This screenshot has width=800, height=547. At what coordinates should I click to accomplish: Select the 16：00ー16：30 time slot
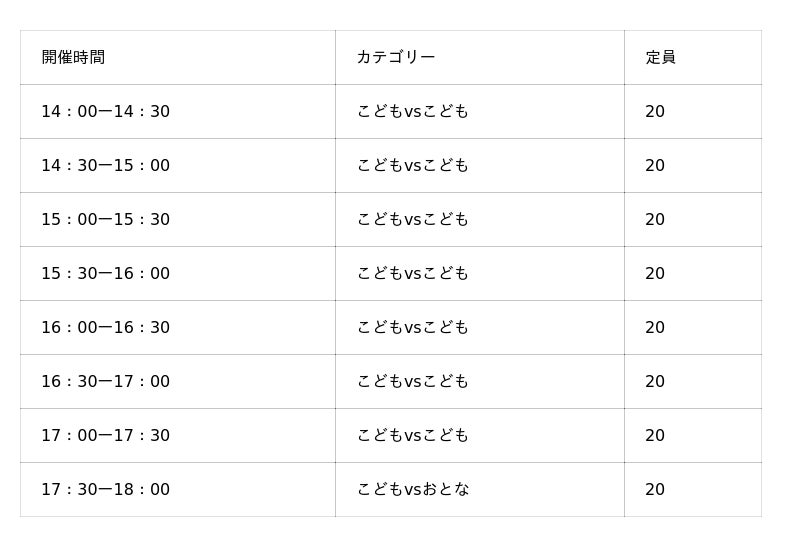click(x=105, y=328)
